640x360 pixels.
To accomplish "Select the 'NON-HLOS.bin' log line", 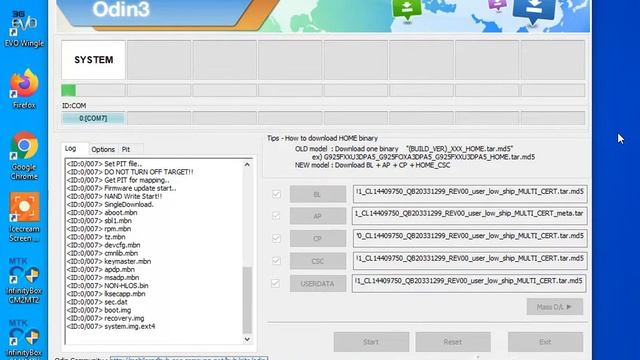I will [x=107, y=286].
